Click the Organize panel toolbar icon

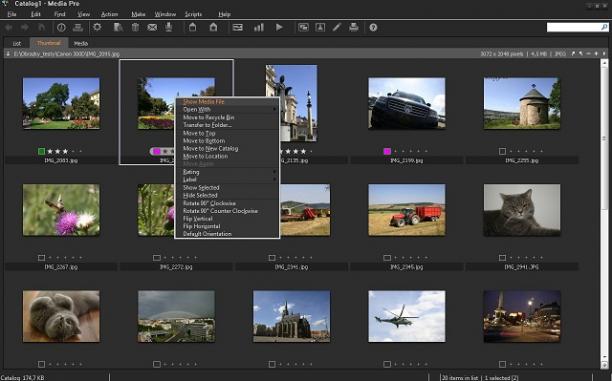tap(78, 27)
